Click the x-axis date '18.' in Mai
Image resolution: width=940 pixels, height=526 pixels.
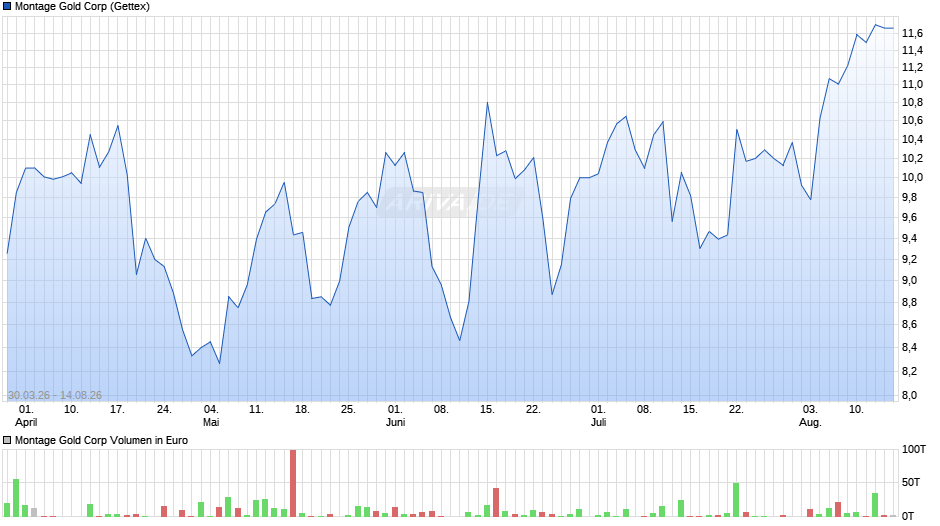pos(302,409)
